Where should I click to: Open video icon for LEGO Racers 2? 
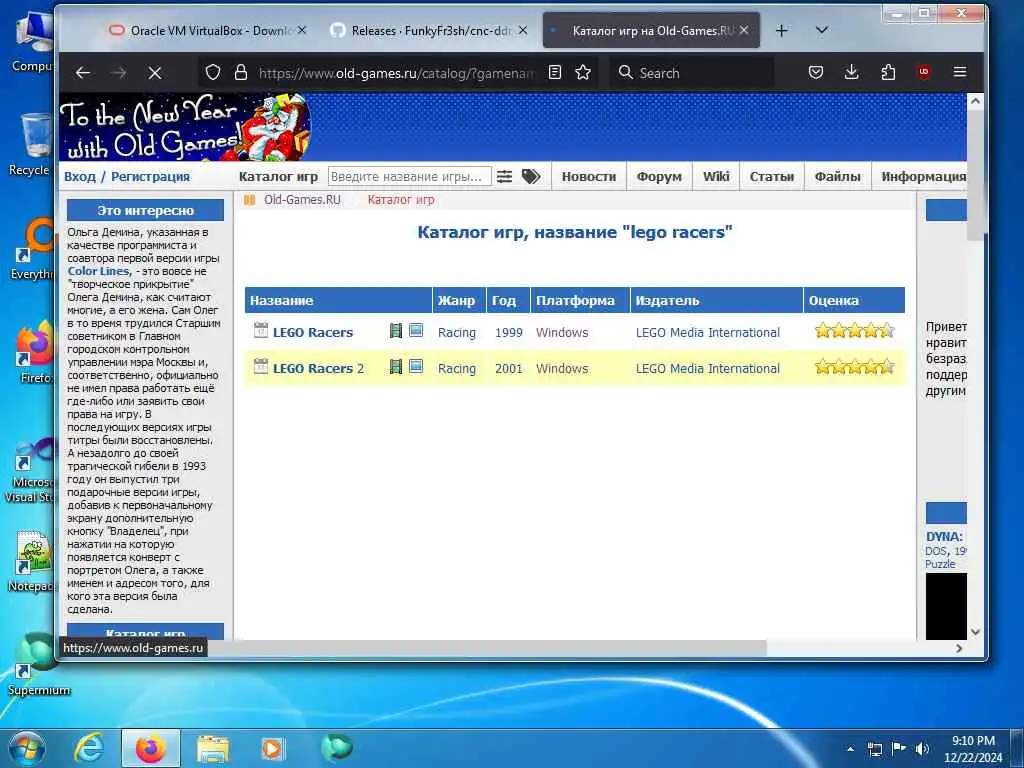coord(396,366)
